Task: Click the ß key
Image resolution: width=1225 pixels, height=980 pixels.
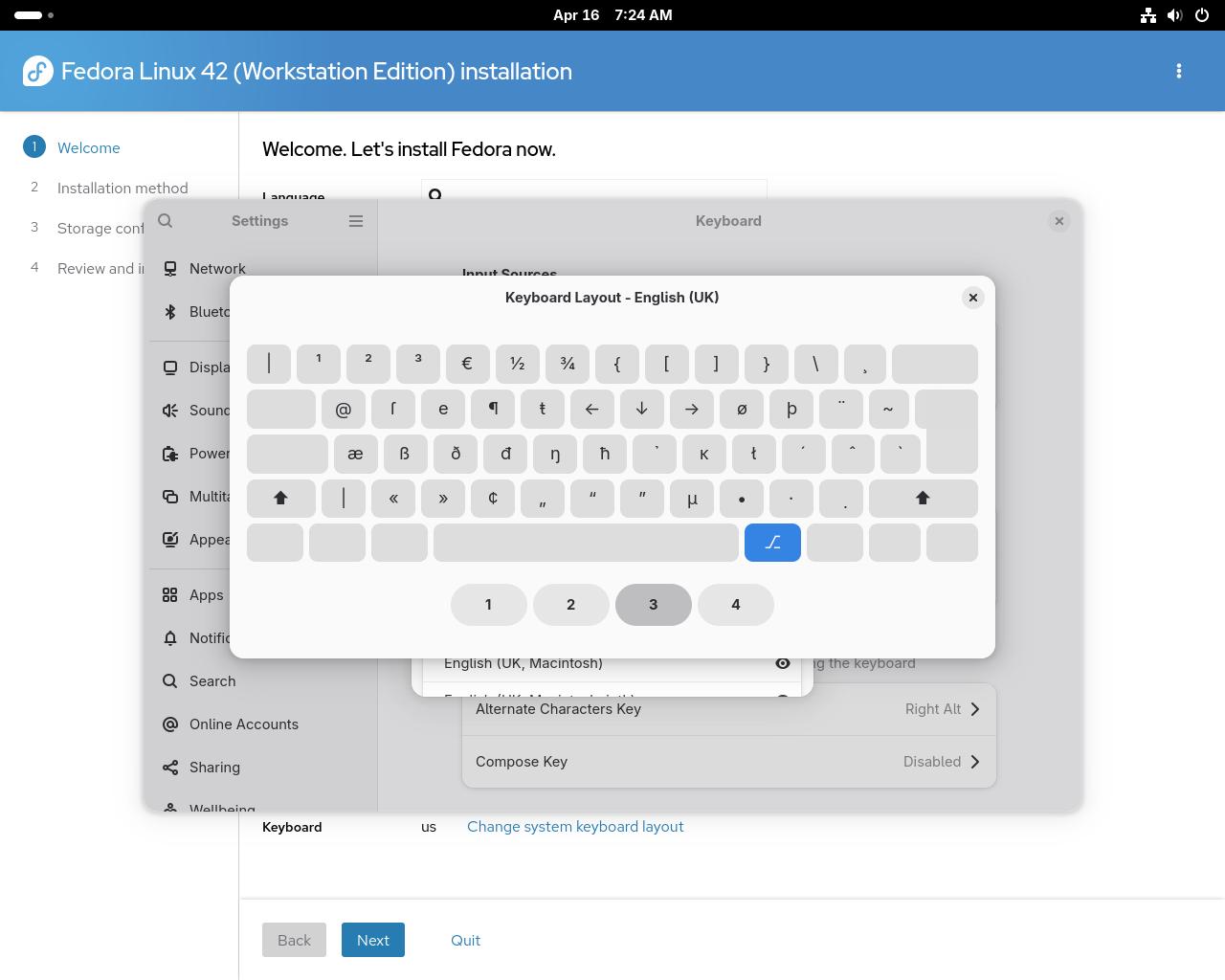Action: coord(405,454)
